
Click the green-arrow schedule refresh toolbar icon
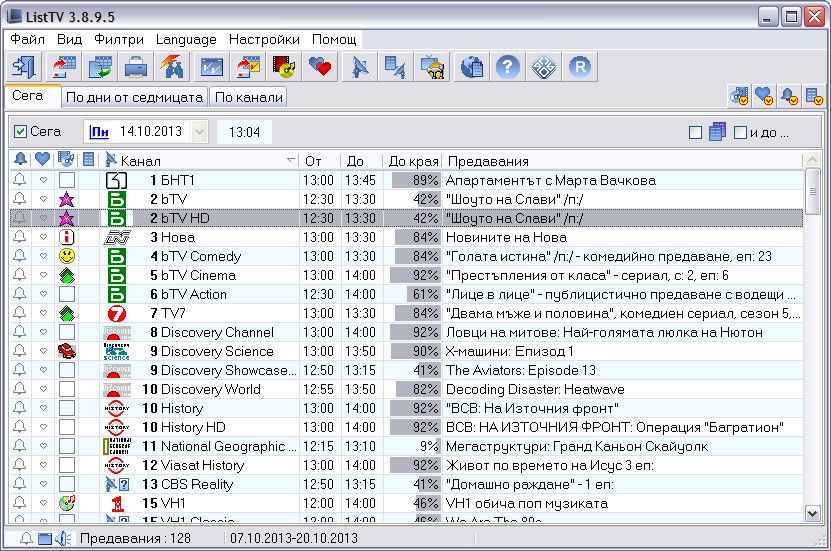100,67
